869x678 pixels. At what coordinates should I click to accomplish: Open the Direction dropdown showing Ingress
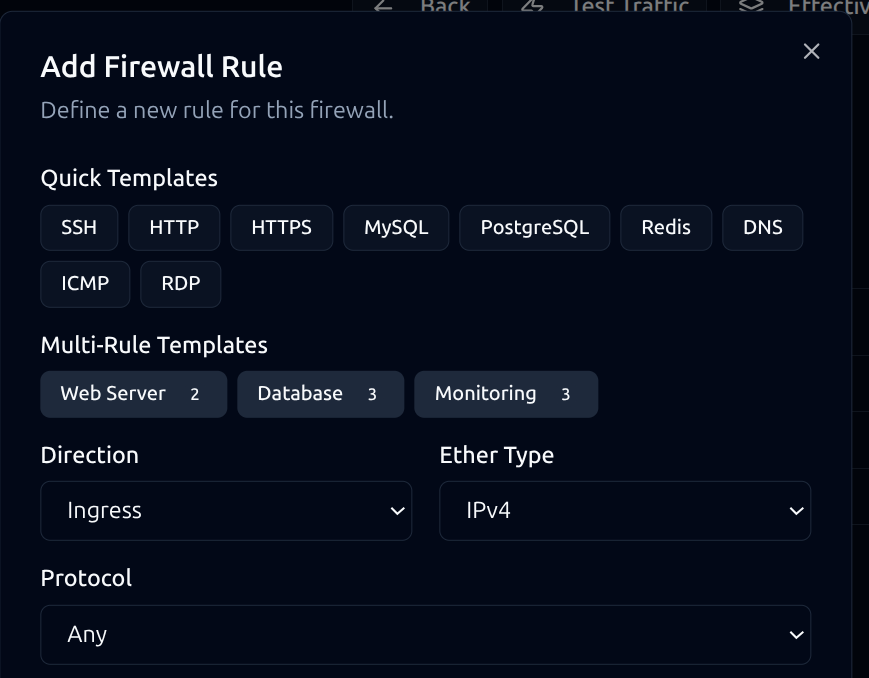tap(226, 510)
